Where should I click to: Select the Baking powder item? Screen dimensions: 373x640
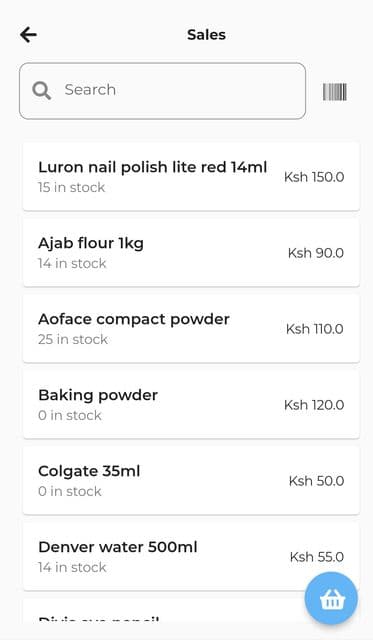[x=191, y=404]
